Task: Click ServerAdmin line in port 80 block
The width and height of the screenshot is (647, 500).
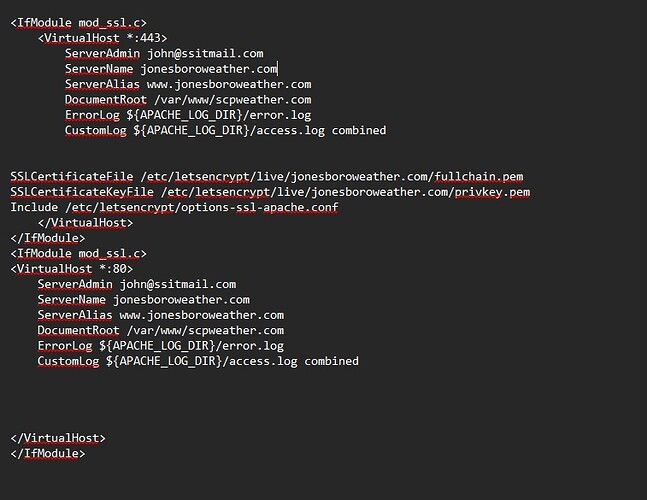Action: tap(137, 284)
